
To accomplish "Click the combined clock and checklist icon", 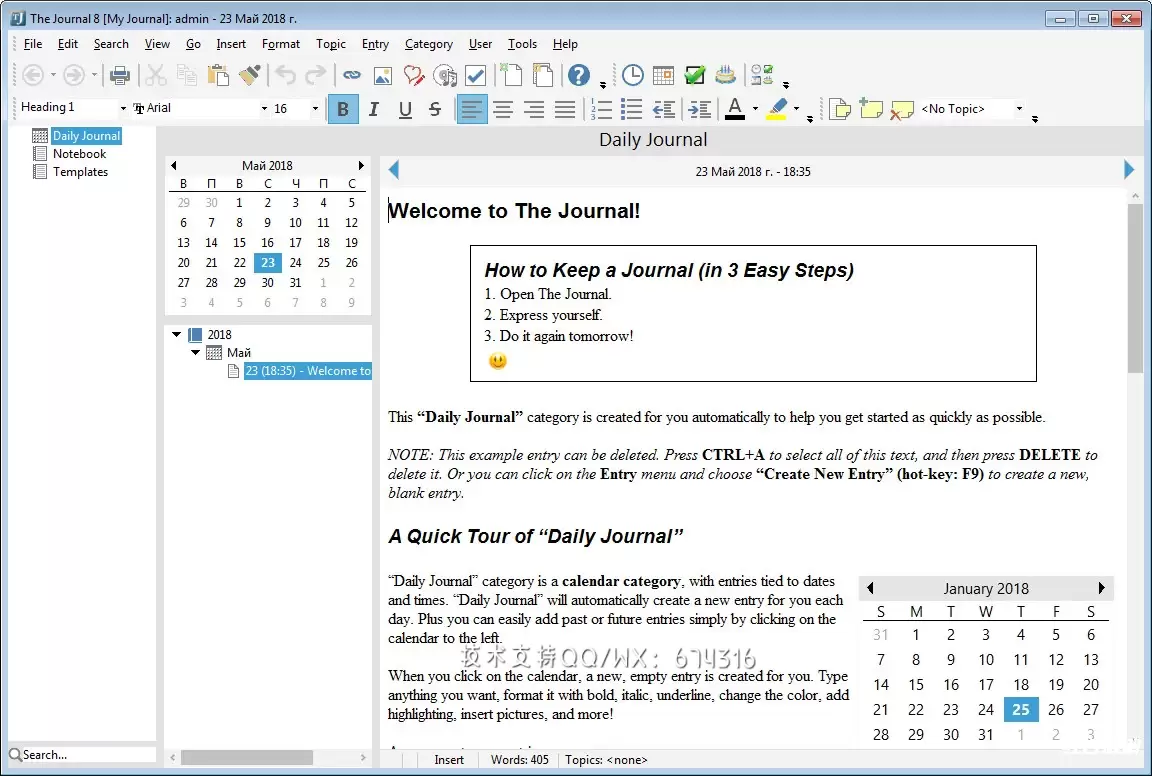I will 762,75.
